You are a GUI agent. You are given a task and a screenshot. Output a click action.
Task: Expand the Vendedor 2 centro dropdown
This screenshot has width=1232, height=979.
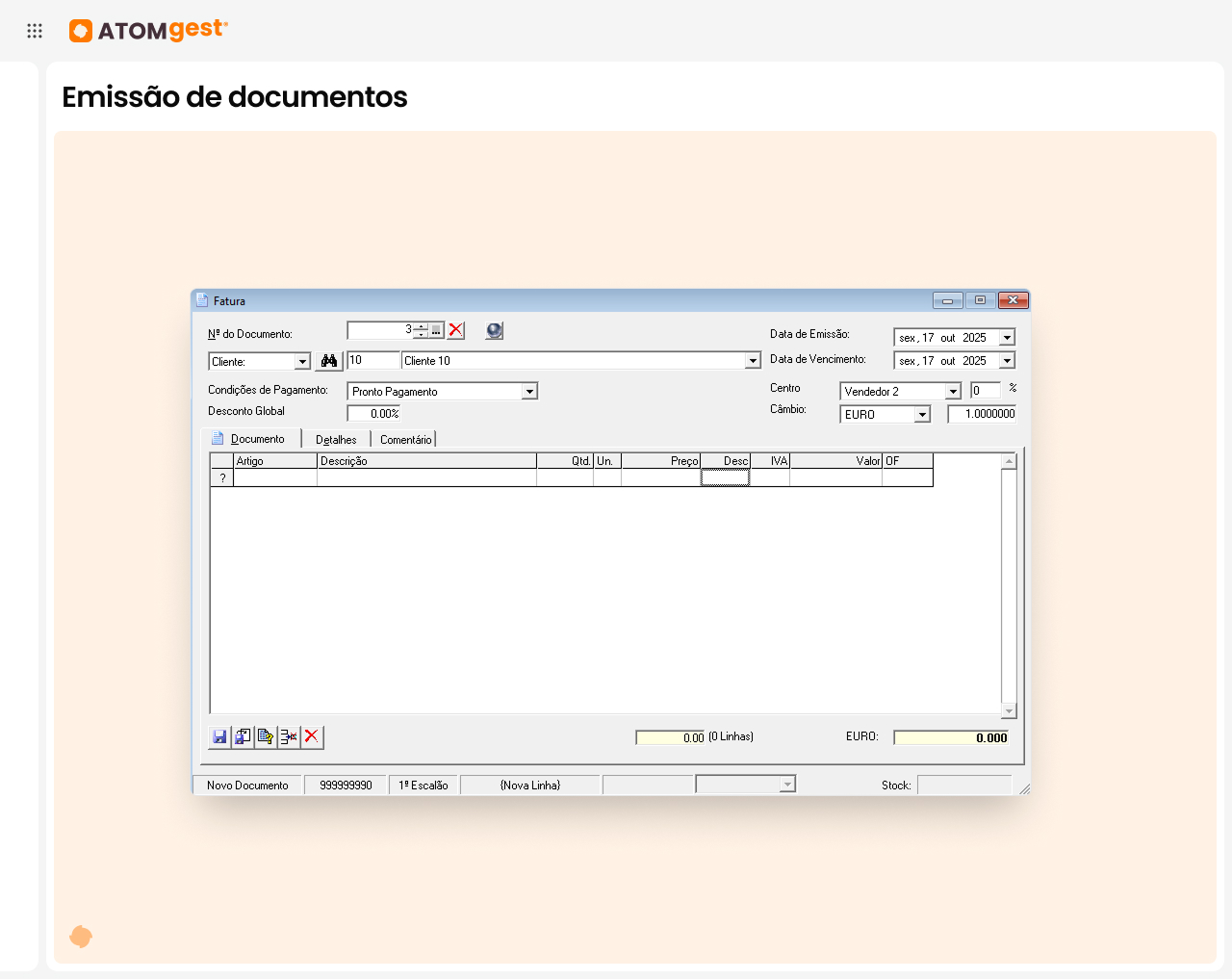953,392
